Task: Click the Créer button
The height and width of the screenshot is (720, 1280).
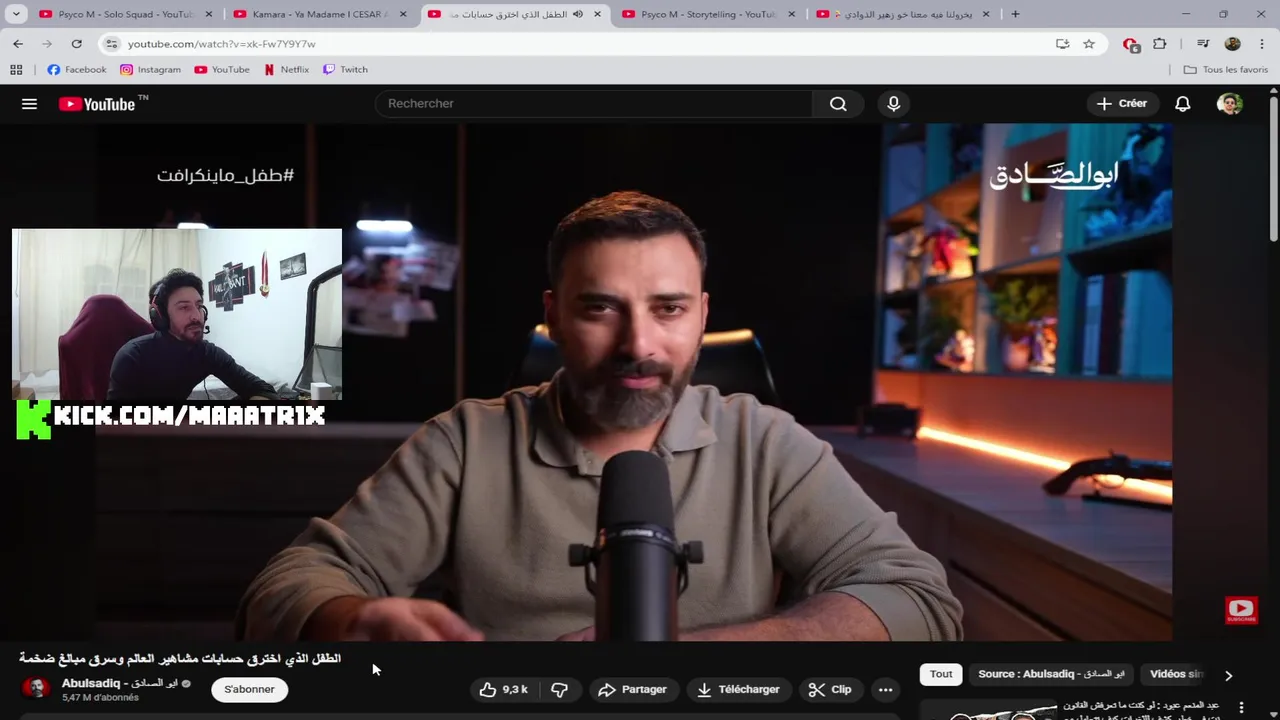Action: pos(1122,104)
